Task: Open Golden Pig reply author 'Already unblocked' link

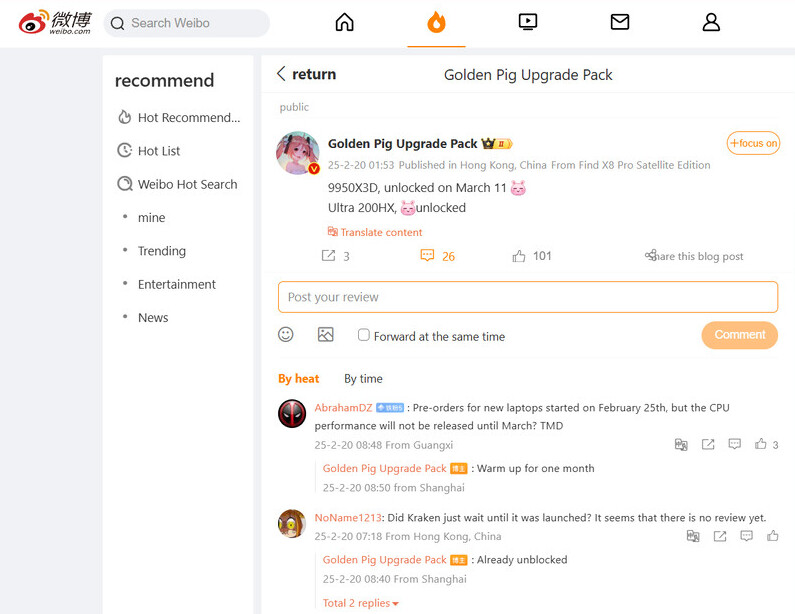Action: (x=384, y=560)
